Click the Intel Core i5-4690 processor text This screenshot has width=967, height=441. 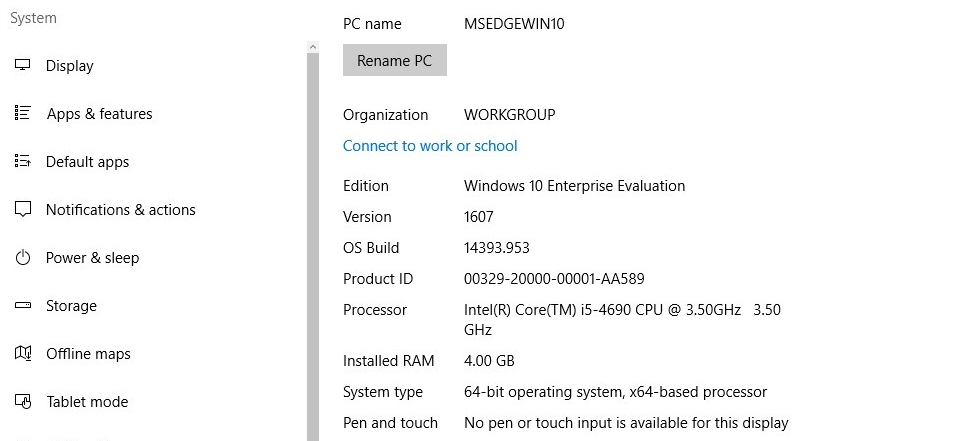point(622,319)
